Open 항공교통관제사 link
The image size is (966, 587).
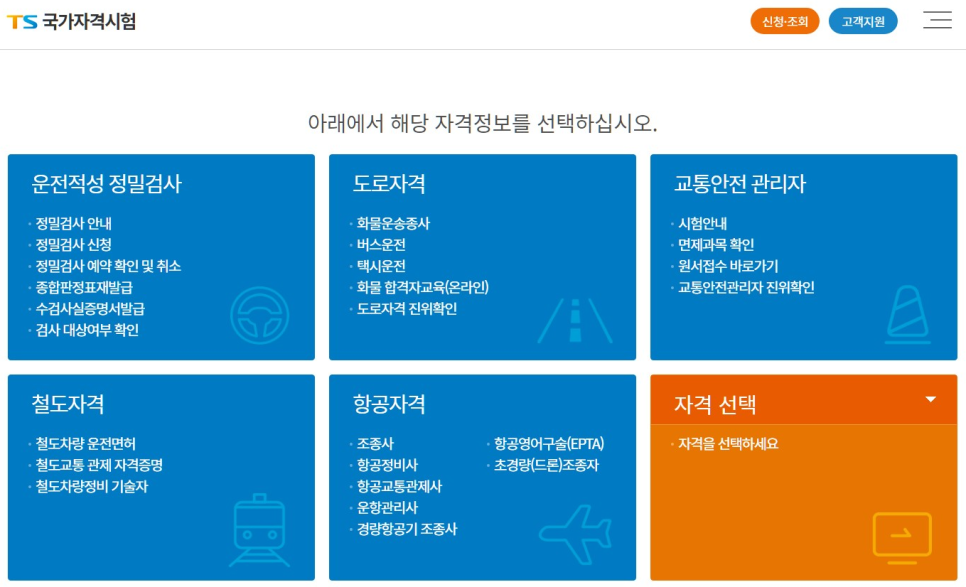(399, 487)
